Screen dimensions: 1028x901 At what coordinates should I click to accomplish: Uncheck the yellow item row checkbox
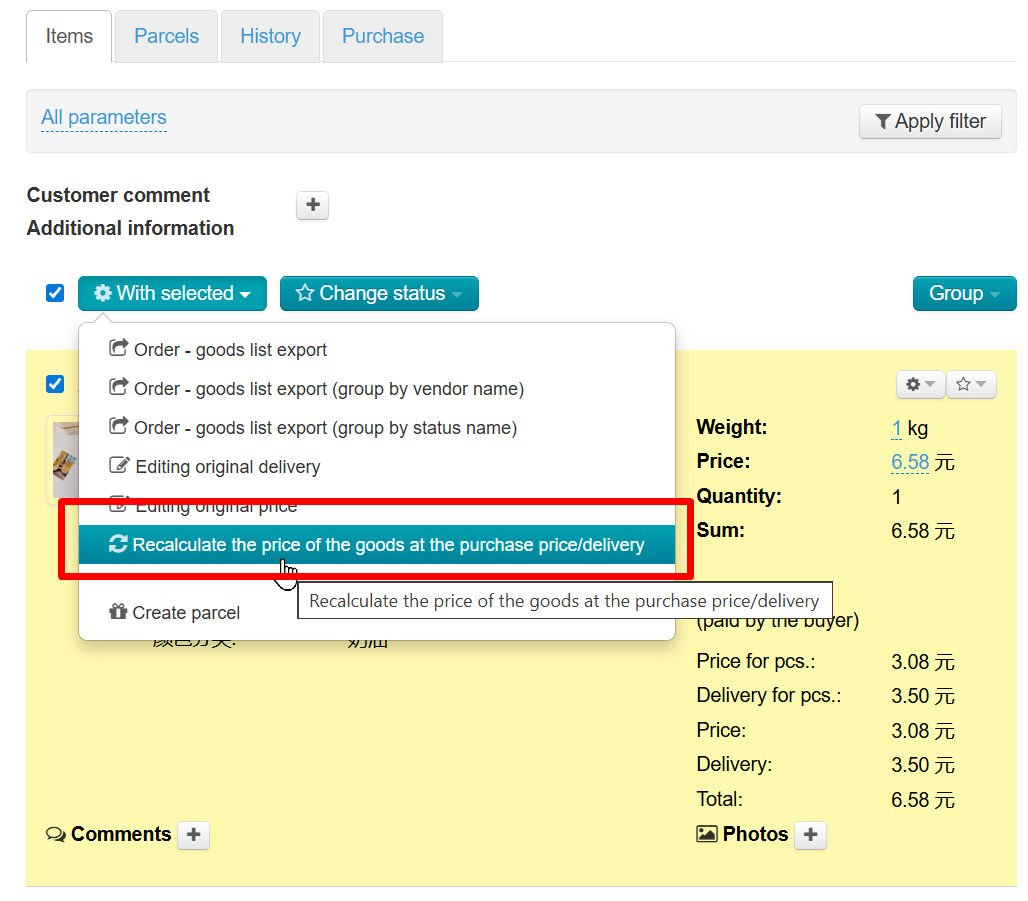55,384
